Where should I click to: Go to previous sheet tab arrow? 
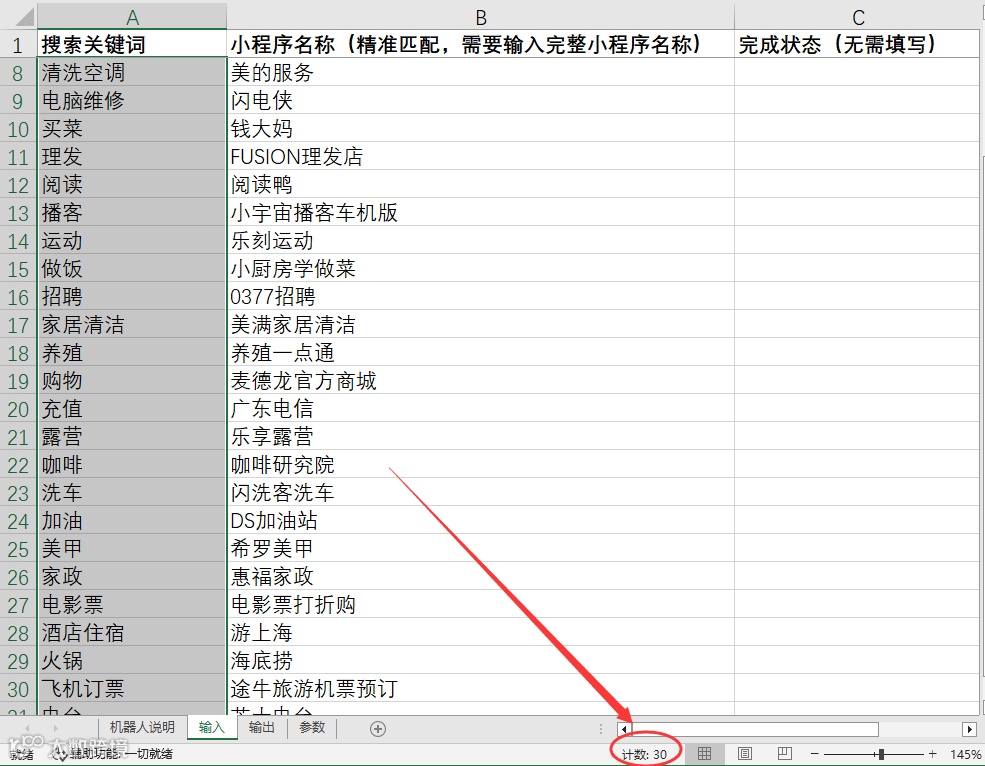pyautogui.click(x=28, y=728)
